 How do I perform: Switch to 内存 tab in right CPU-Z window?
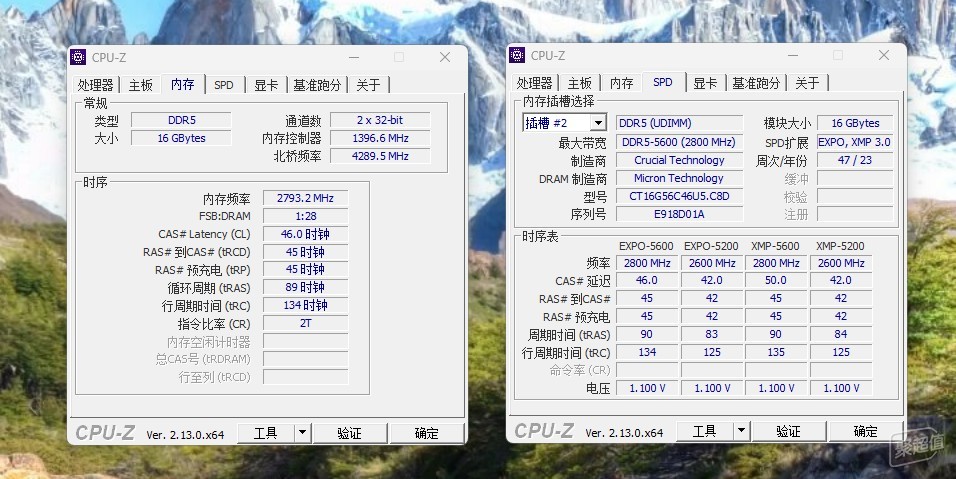click(621, 83)
